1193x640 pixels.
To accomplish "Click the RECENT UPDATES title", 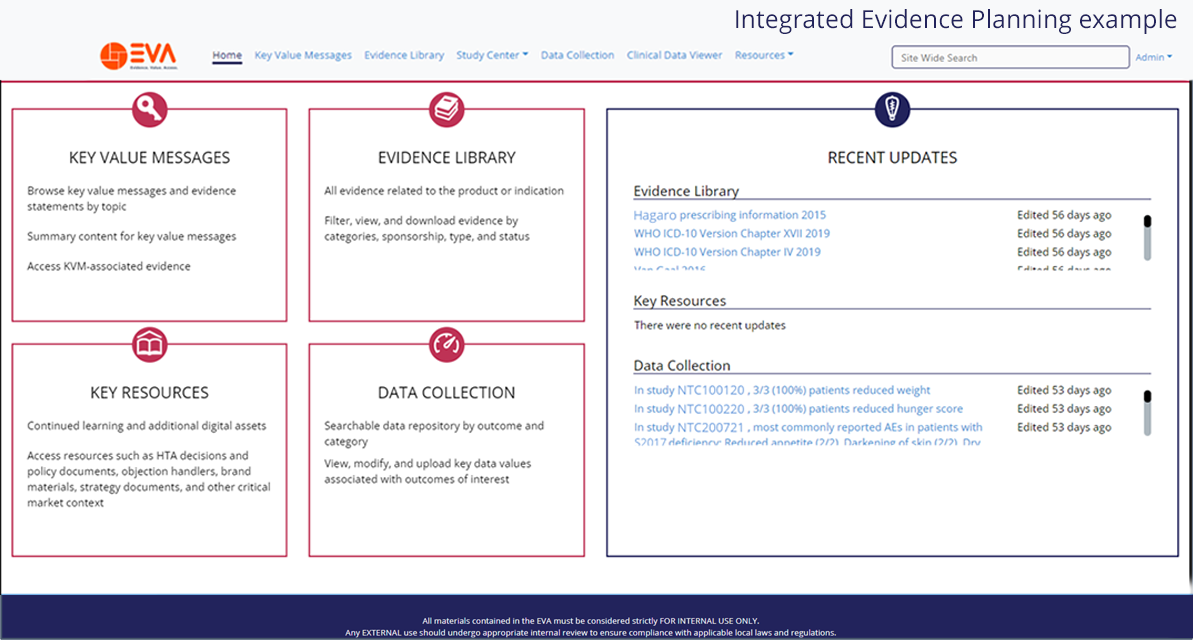I will 892,158.
